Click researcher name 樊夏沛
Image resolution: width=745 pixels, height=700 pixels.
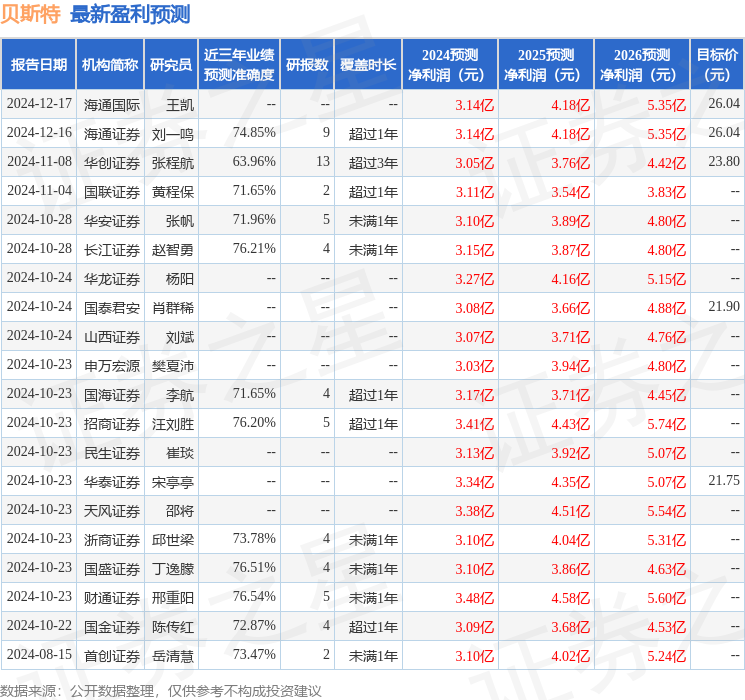coord(173,366)
